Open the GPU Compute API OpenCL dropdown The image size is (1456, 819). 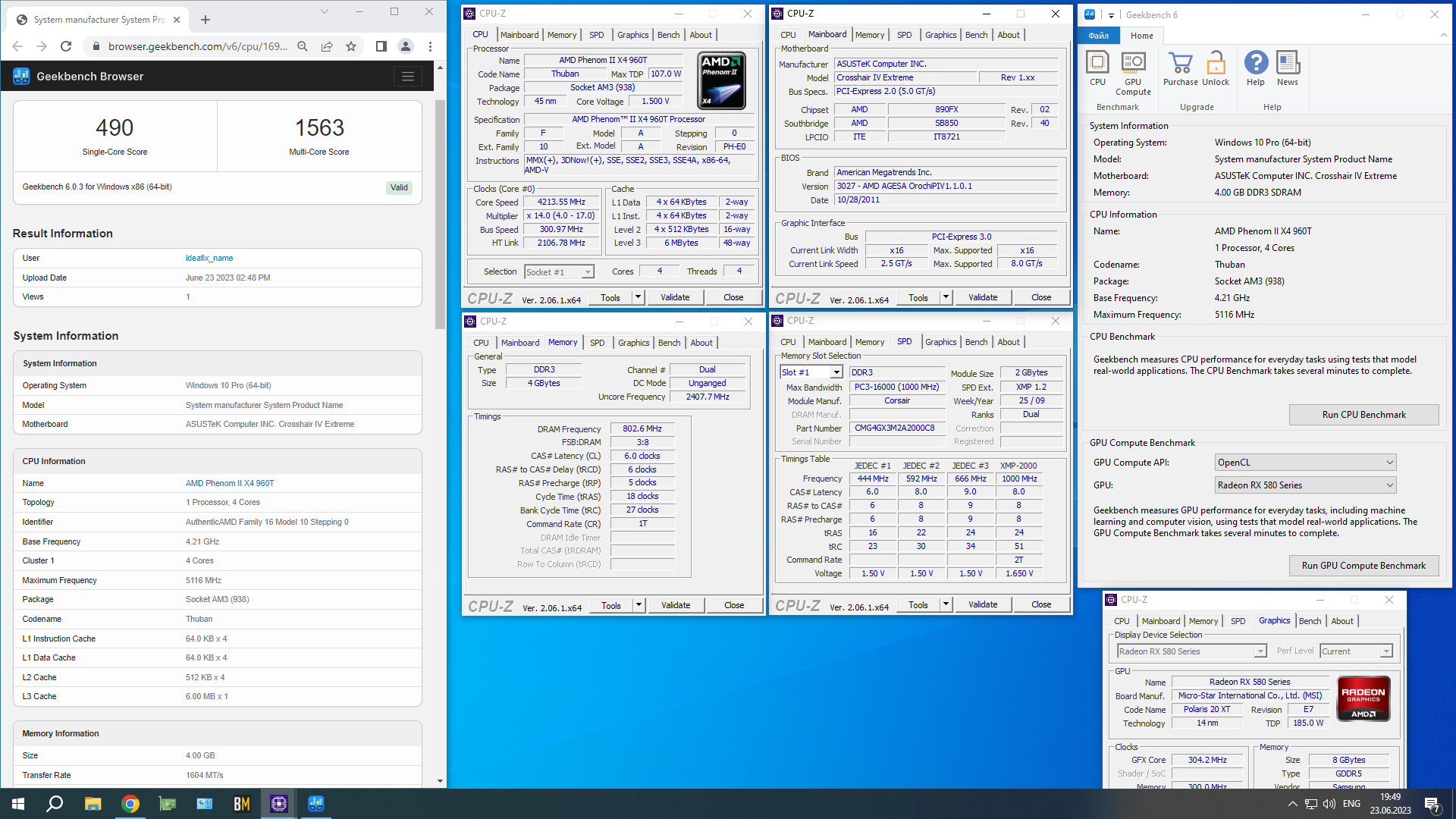[x=1305, y=463]
